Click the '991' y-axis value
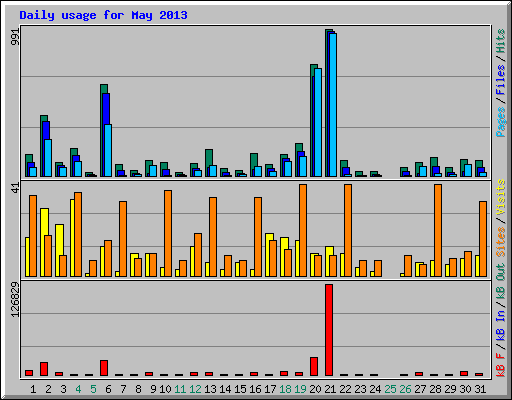 coord(16,36)
